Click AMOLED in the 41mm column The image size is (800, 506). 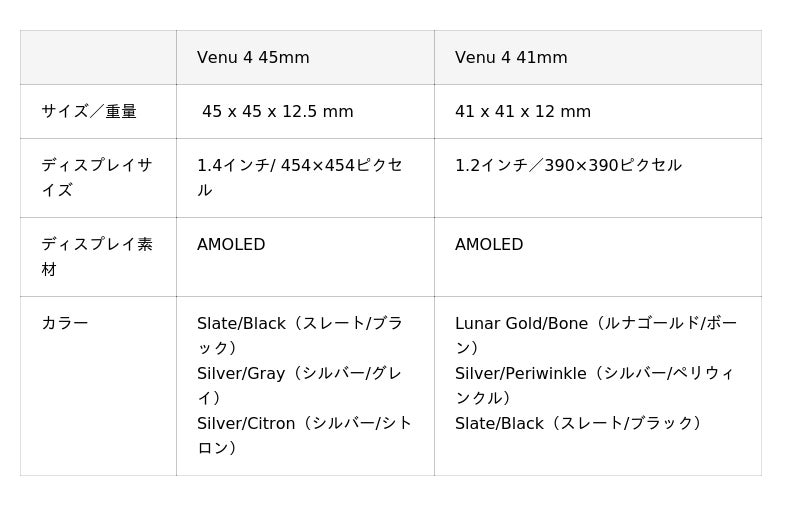pos(489,245)
